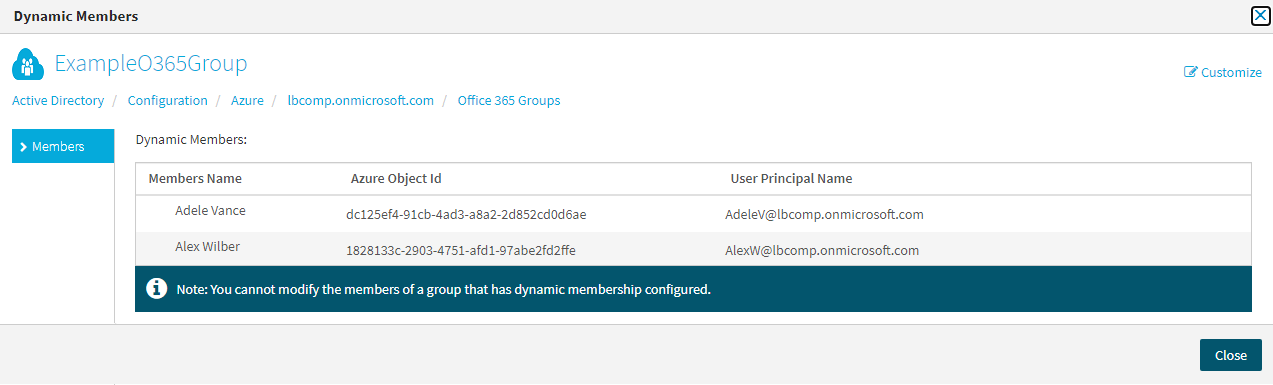Screen dimensions: 1273x385
Task: Click AdeleV@lbcomp.onmicrosoft.com principal name
Action: (824, 214)
